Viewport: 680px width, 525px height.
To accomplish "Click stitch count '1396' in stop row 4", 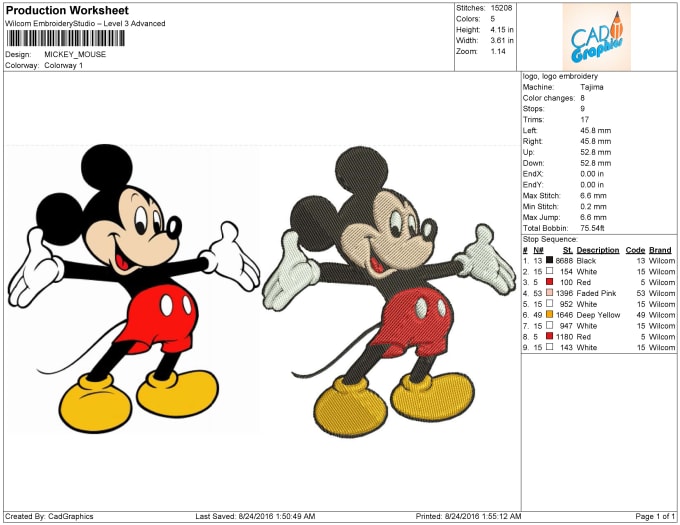I will 564,293.
